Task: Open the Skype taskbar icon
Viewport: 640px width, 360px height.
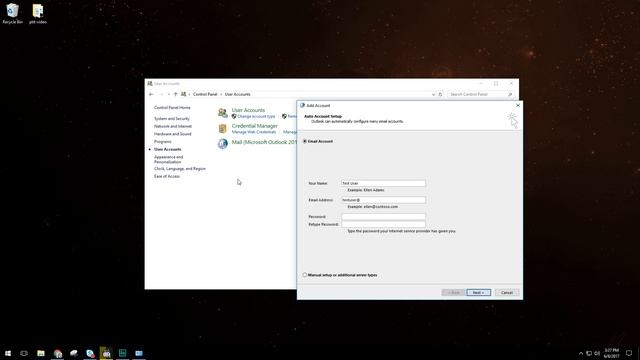Action: point(90,353)
